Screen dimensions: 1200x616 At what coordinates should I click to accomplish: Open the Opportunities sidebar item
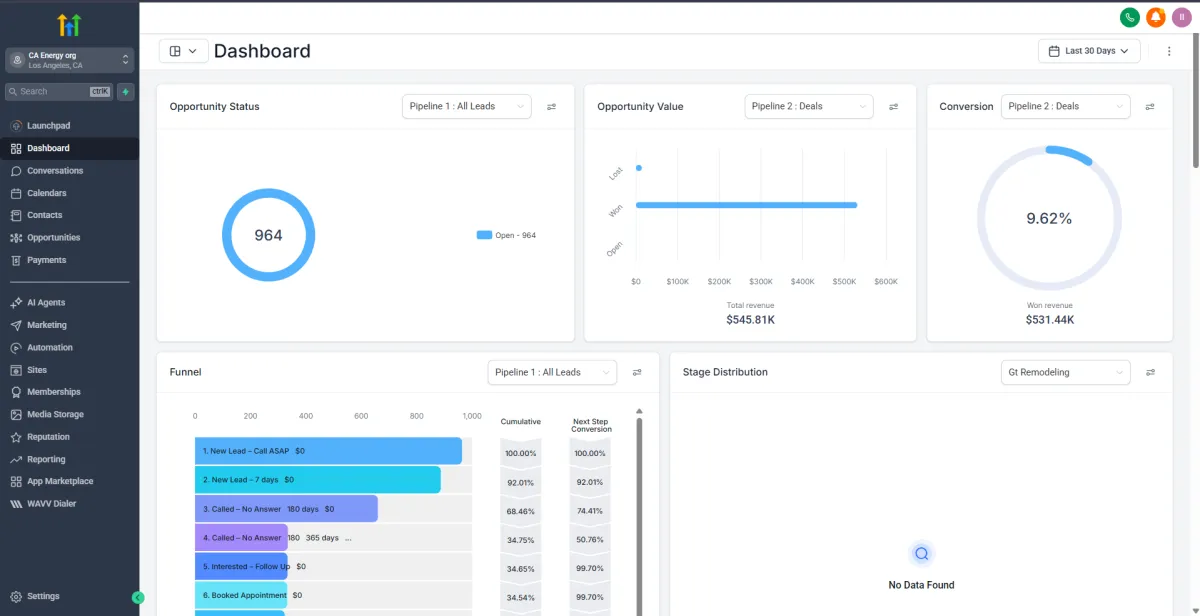tap(70, 238)
